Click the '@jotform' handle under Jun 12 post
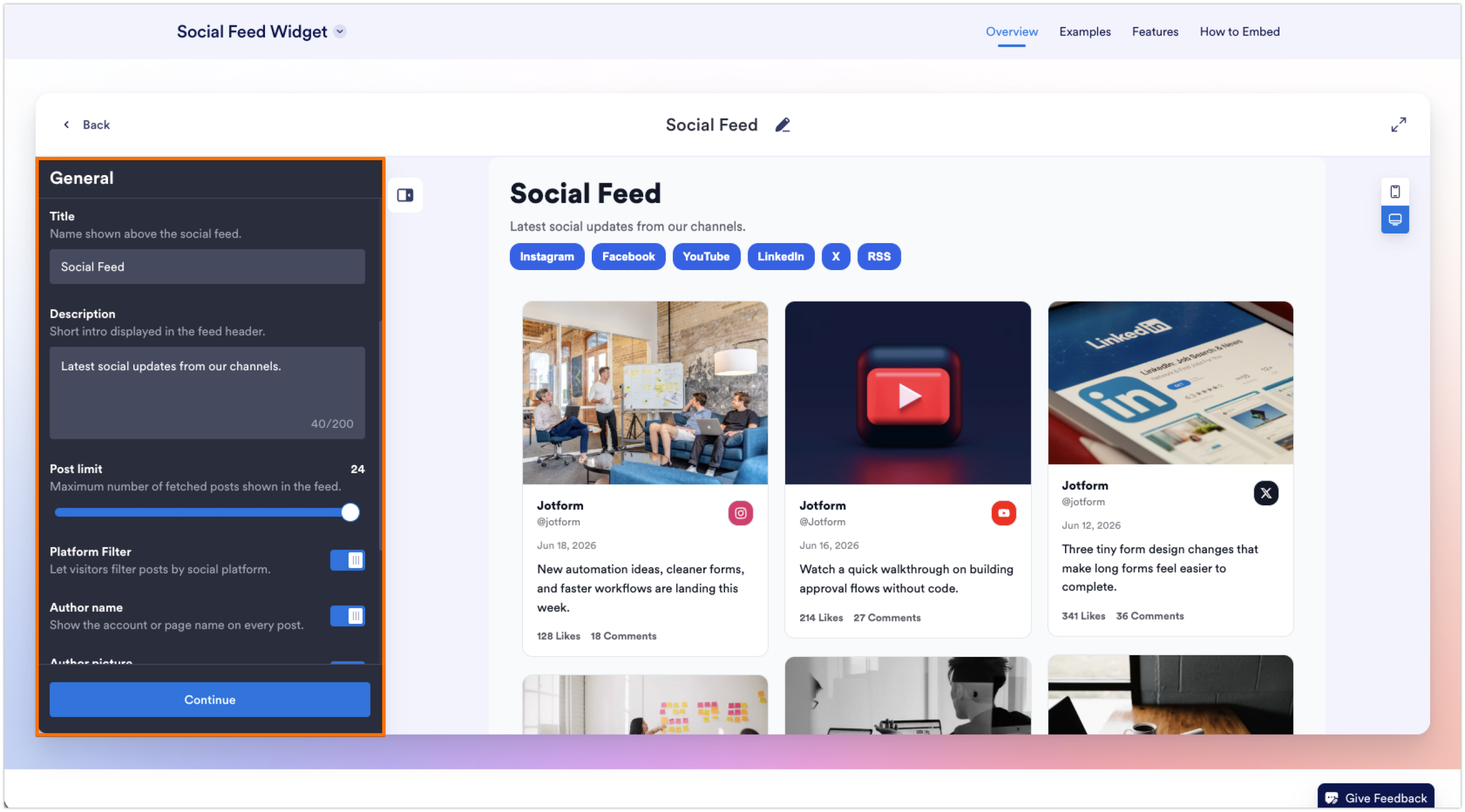This screenshot has width=1465, height=812. click(1083, 502)
